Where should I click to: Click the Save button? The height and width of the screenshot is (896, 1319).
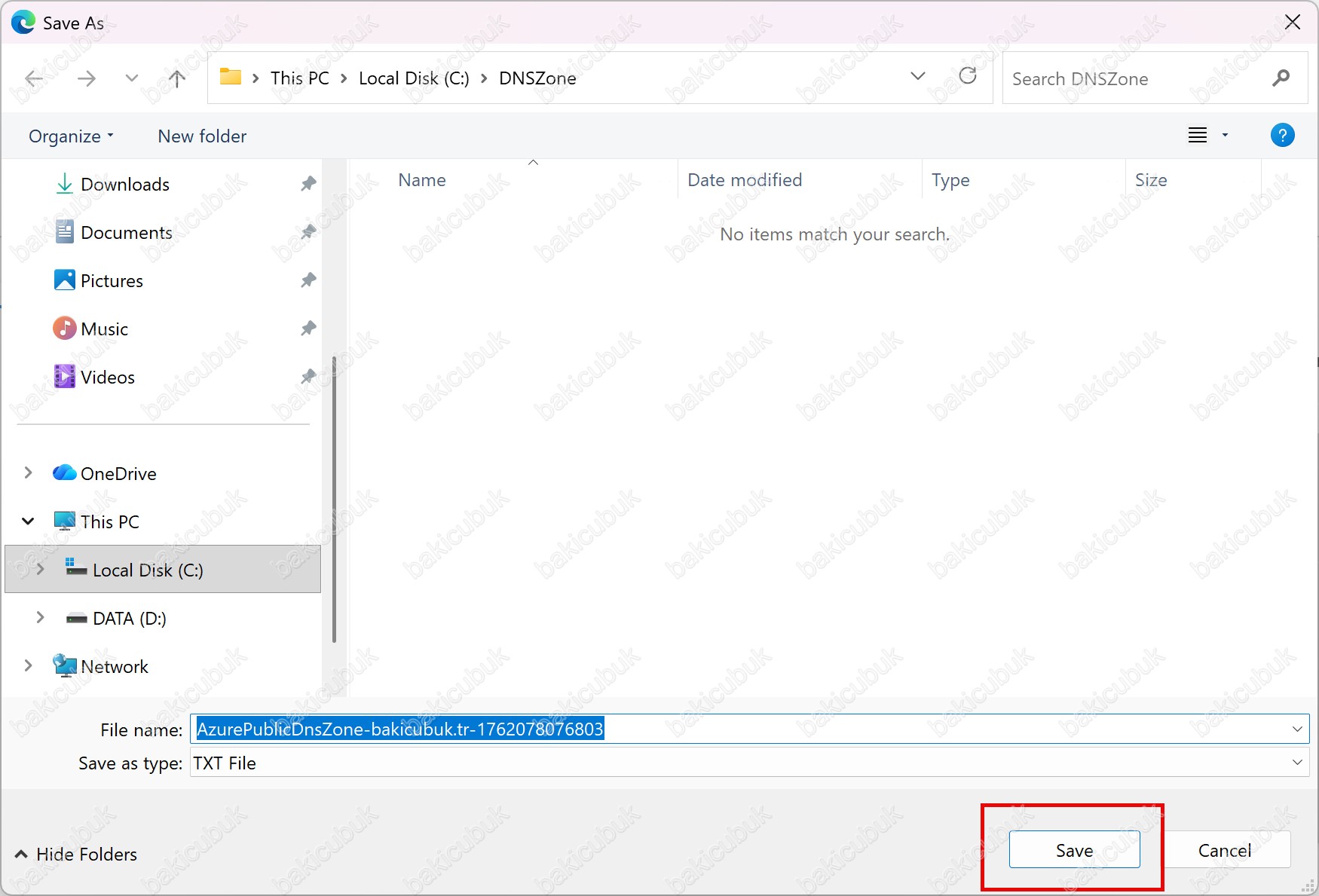click(x=1074, y=850)
